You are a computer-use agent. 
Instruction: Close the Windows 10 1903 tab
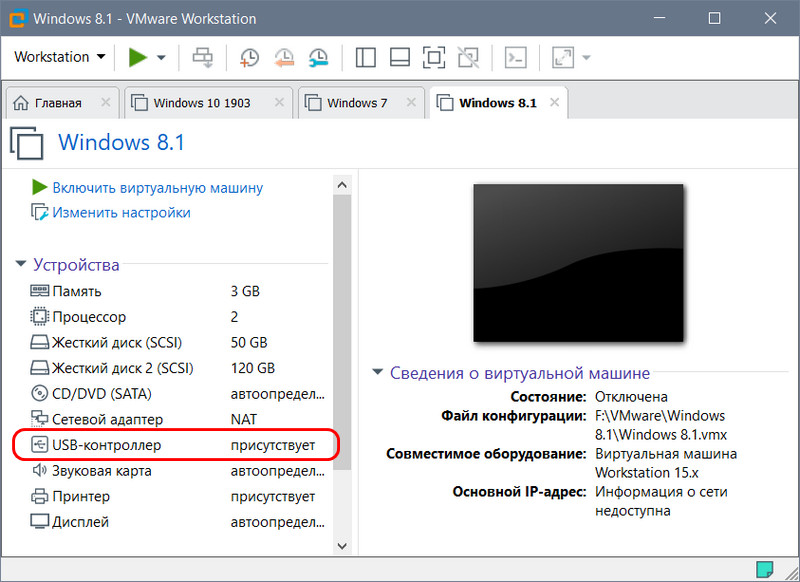pyautogui.click(x=279, y=103)
